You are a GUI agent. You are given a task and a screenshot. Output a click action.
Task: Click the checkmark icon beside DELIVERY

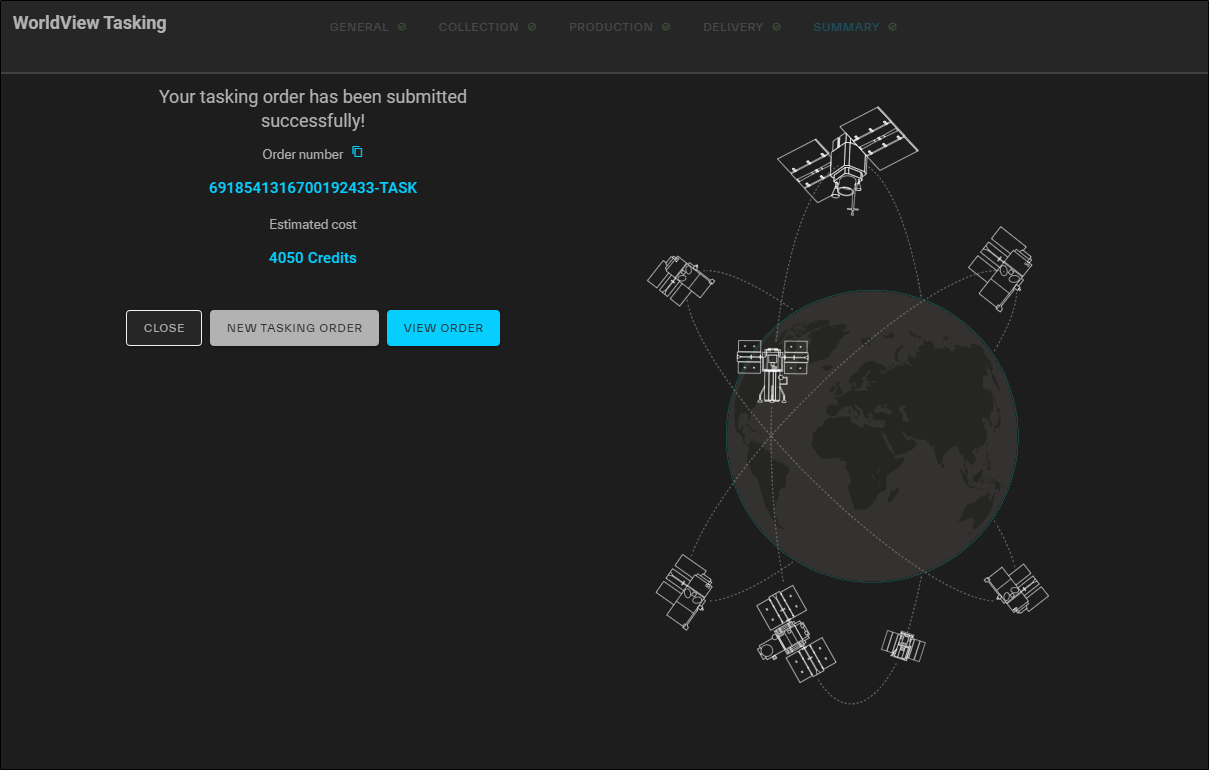[x=777, y=27]
